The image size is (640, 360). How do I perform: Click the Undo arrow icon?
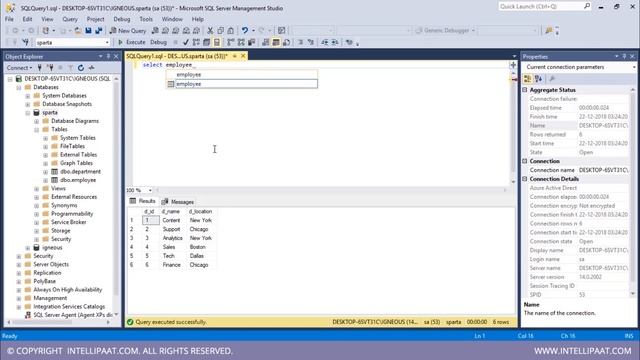(x=244, y=31)
